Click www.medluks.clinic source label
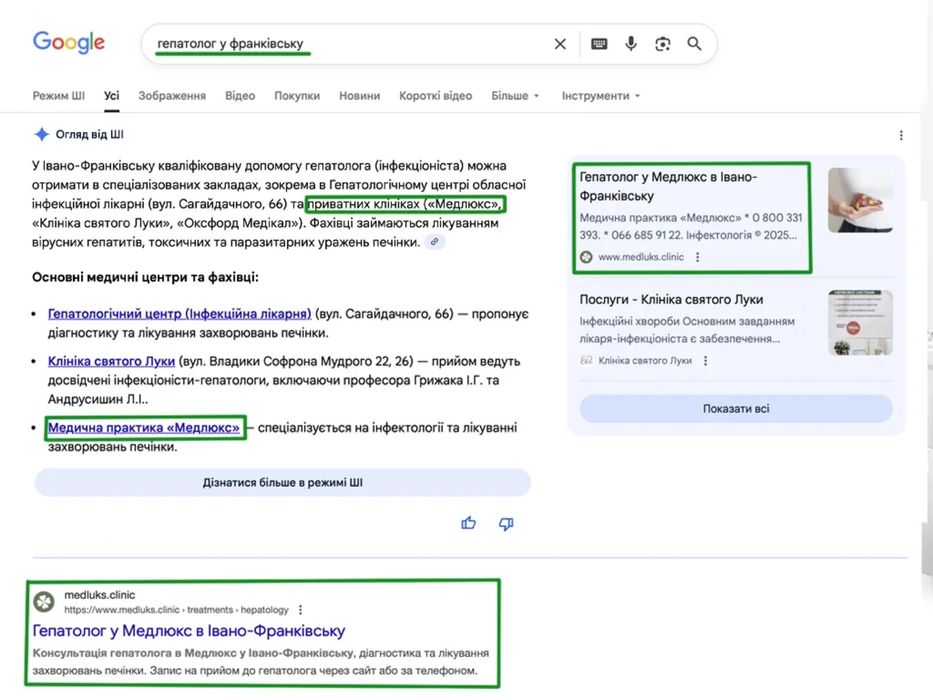933x700 pixels. click(x=641, y=257)
